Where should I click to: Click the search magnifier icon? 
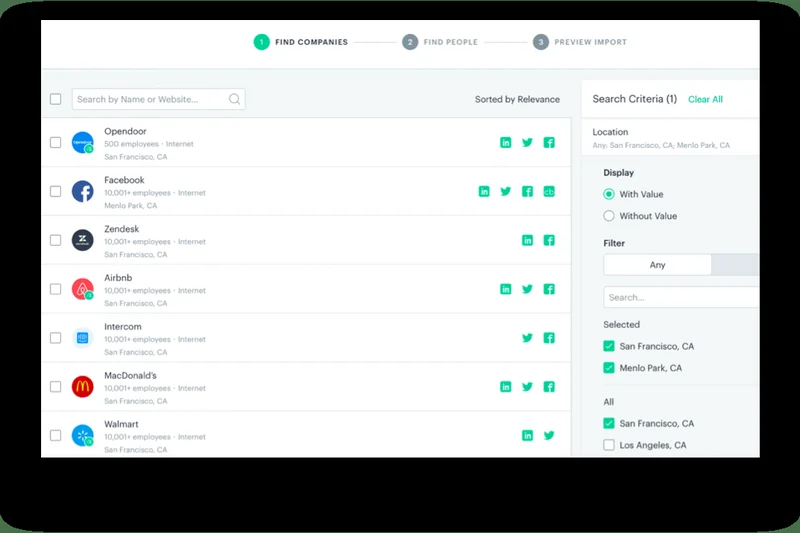(x=234, y=99)
